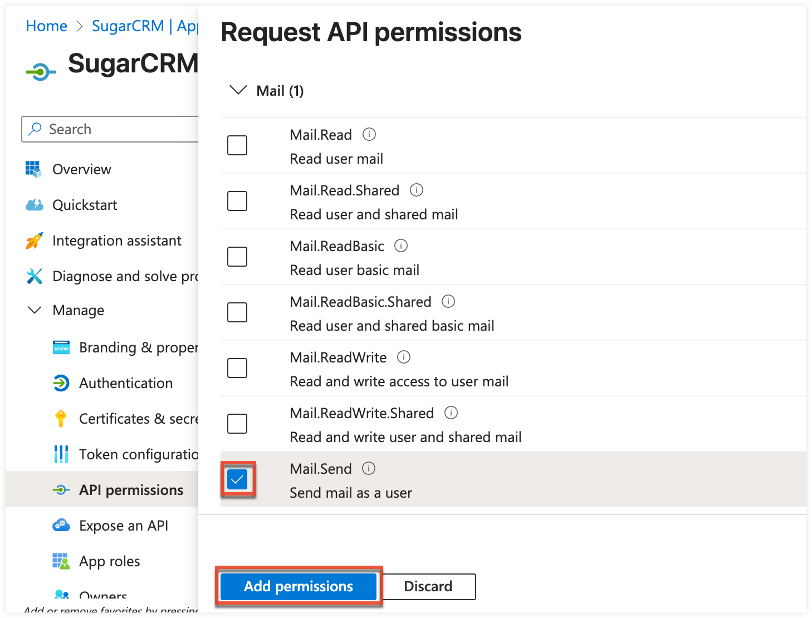Viewport: 812px width, 618px height.
Task: Follow the Home breadcrumb link
Action: (x=46, y=26)
